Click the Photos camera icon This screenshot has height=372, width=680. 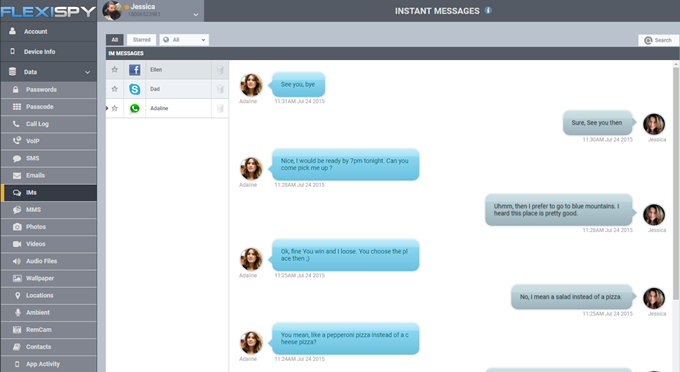pos(17,227)
